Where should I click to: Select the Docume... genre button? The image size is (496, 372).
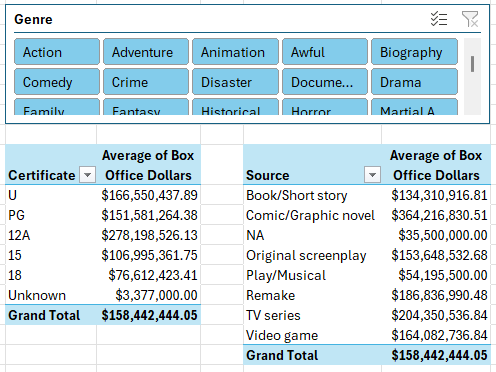(325, 82)
